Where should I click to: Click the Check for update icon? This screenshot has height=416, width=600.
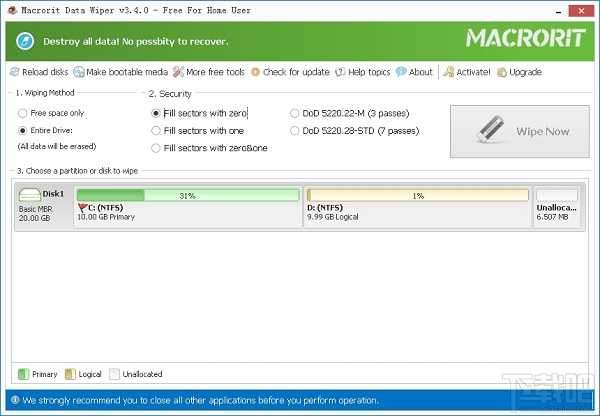point(255,72)
